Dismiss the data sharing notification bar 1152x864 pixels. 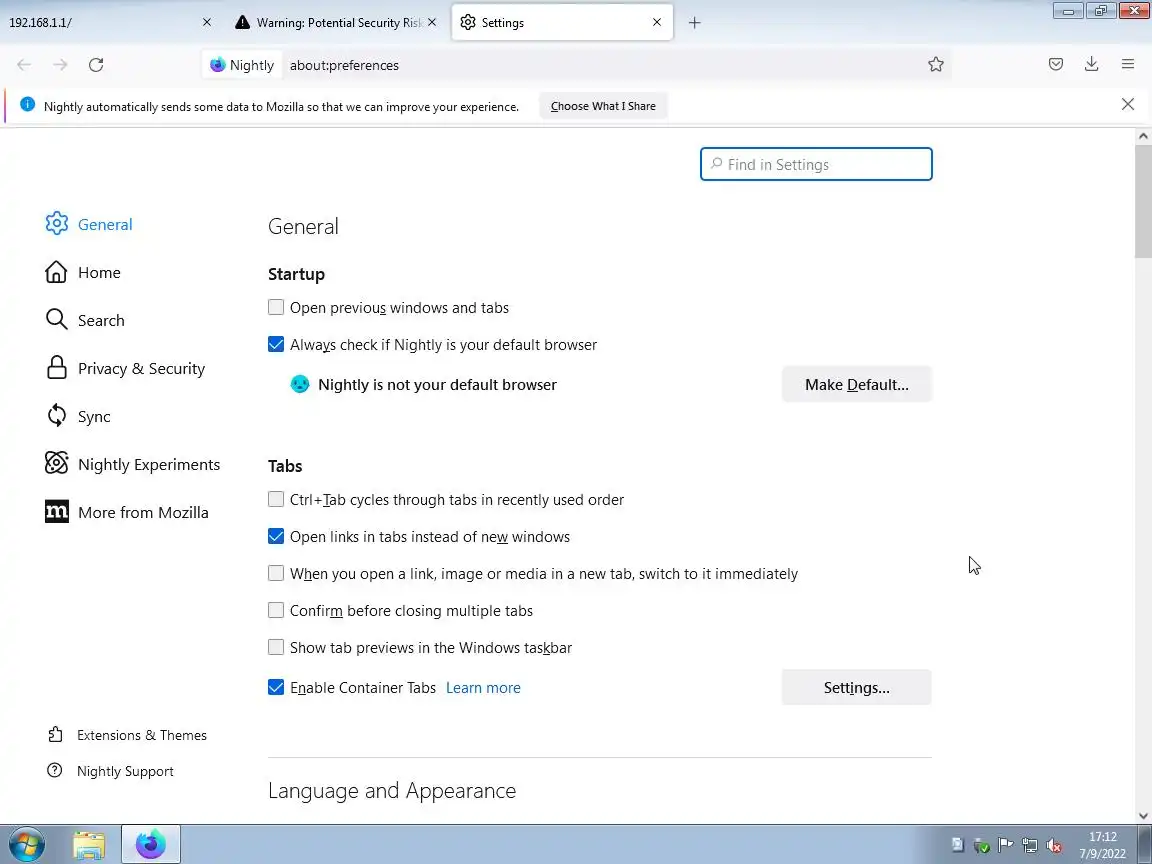pos(1128,104)
